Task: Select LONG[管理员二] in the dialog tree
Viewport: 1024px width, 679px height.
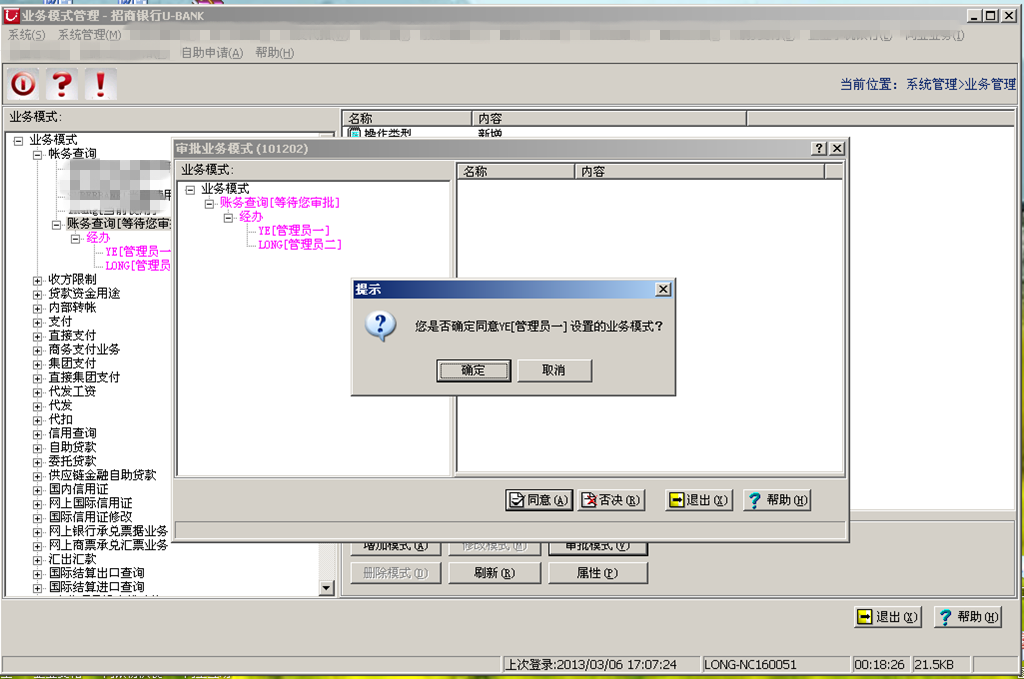Action: (300, 245)
